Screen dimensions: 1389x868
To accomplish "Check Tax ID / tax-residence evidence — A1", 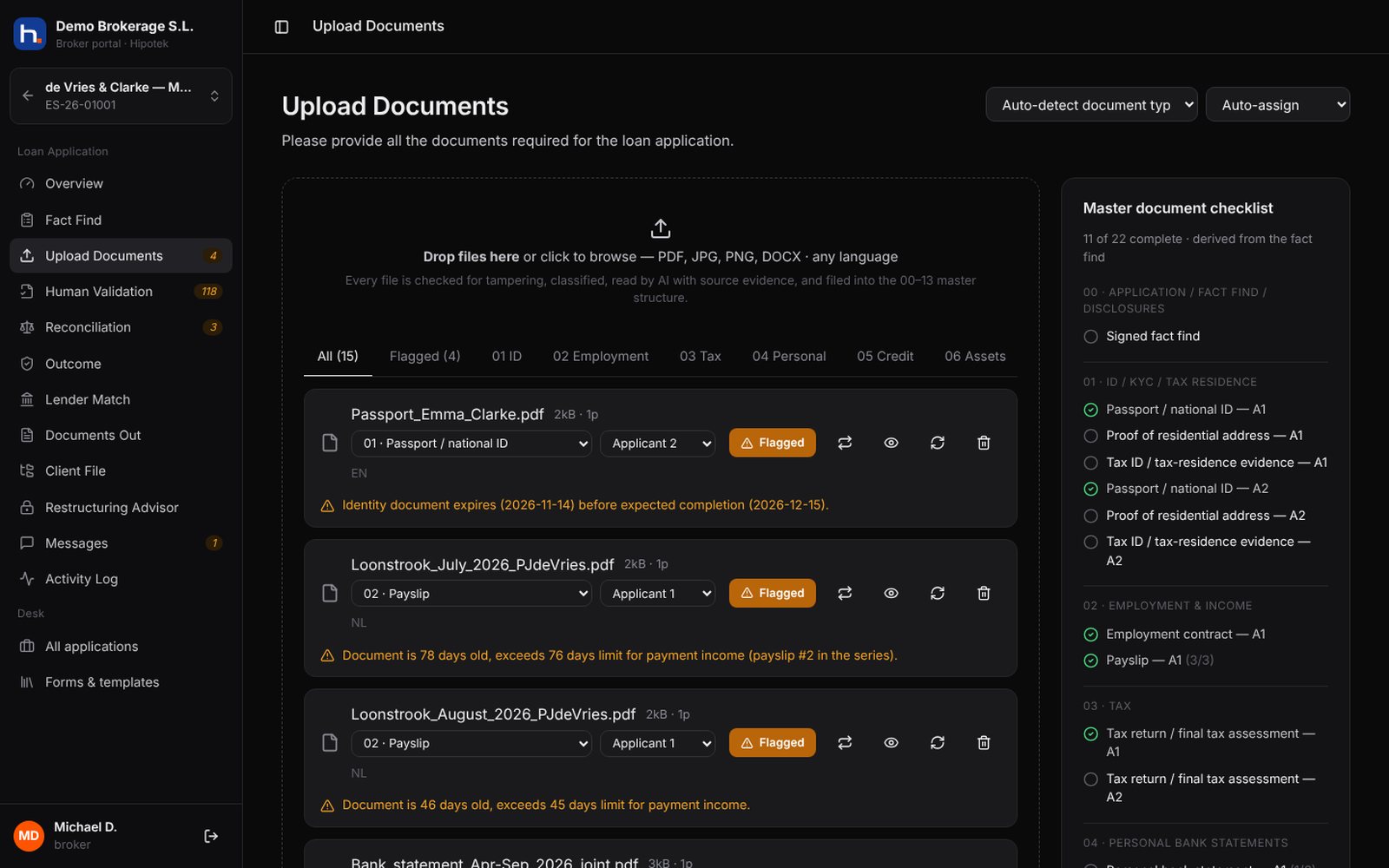I will [1091, 463].
